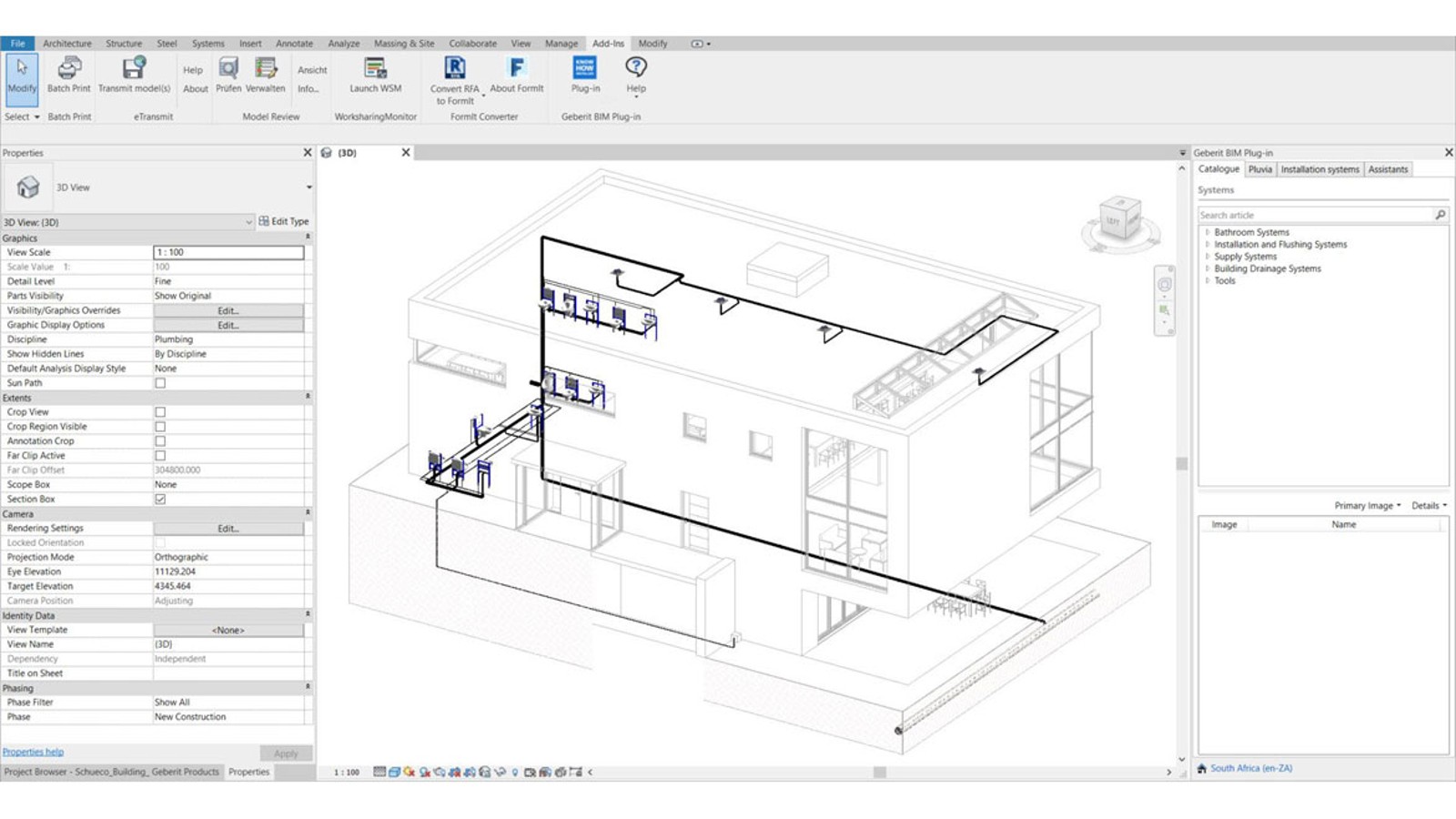Enable Far Clip Active checkbox
This screenshot has height=819, width=1456.
161,455
